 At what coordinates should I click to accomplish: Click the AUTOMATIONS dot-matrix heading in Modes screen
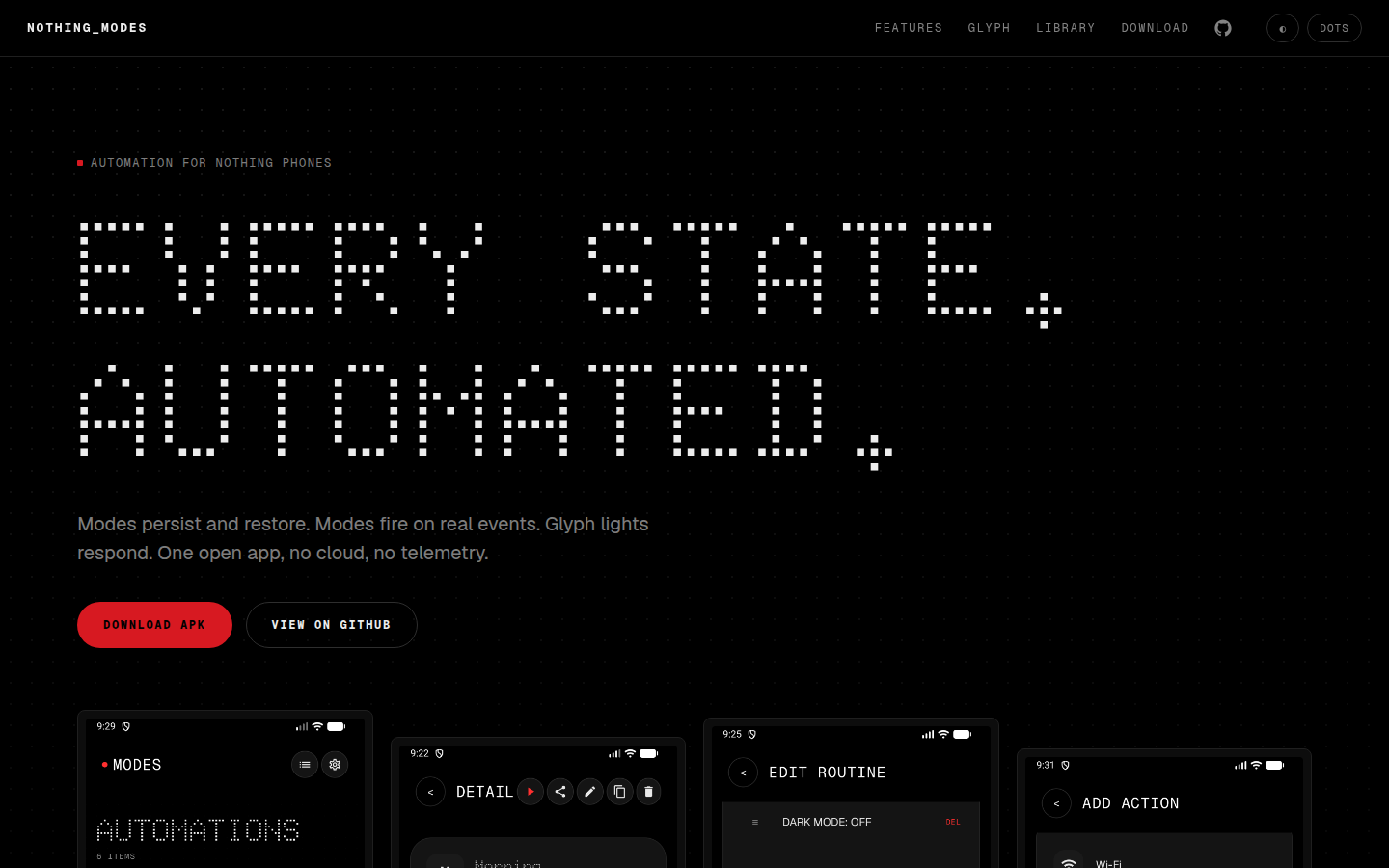198,830
